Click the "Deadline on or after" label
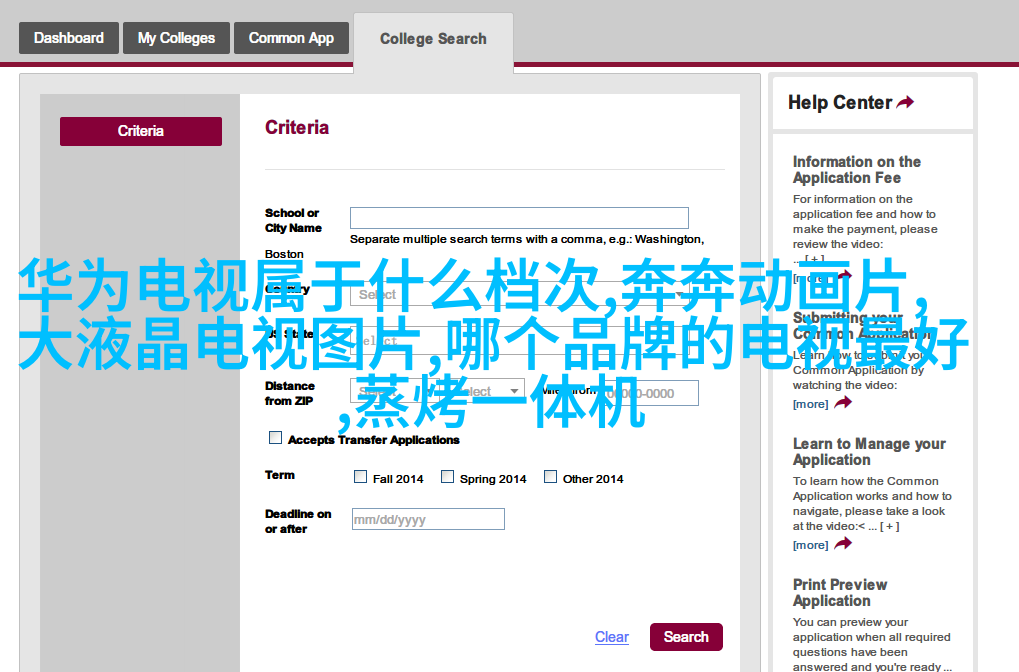 (298, 521)
